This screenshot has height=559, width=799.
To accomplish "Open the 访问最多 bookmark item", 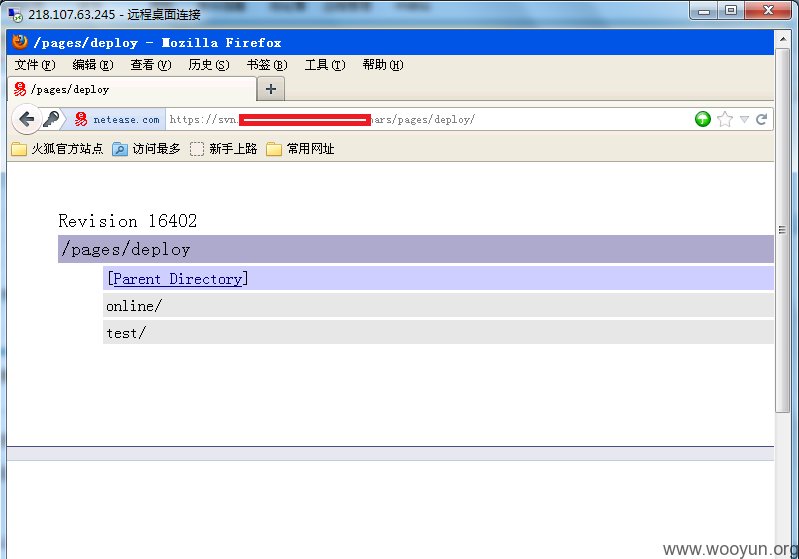I will coord(147,149).
